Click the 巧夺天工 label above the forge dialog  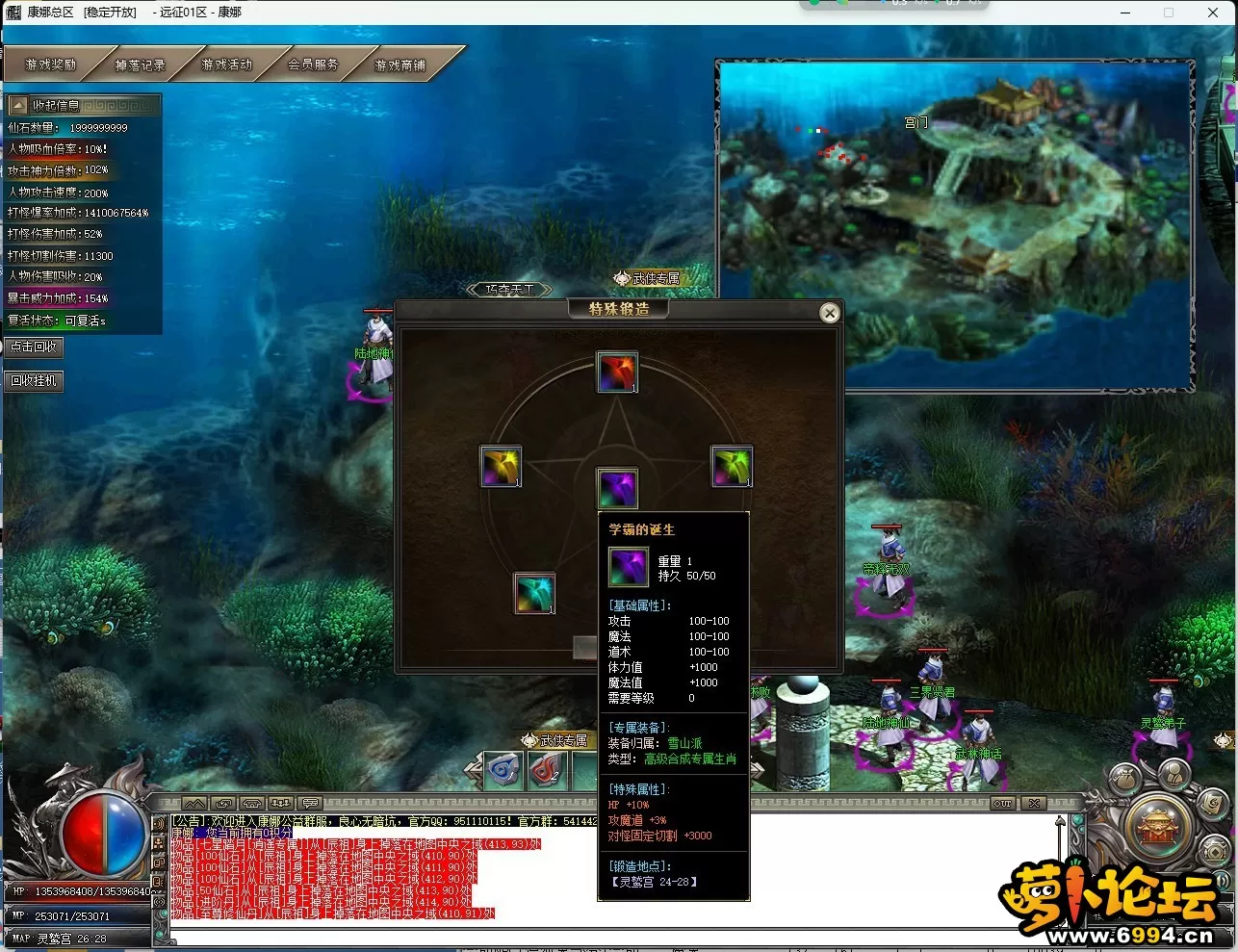coord(509,290)
